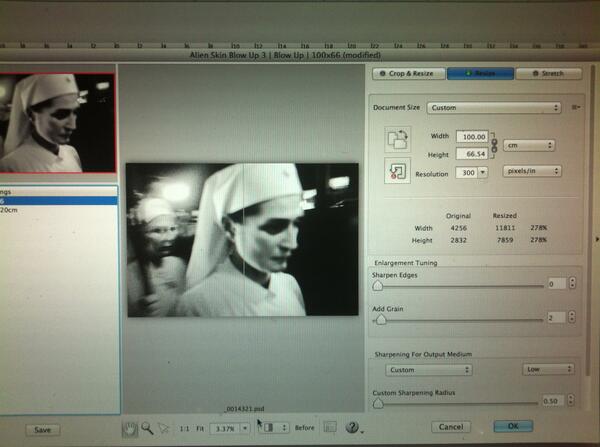Click the Original width value 4256

(458, 228)
